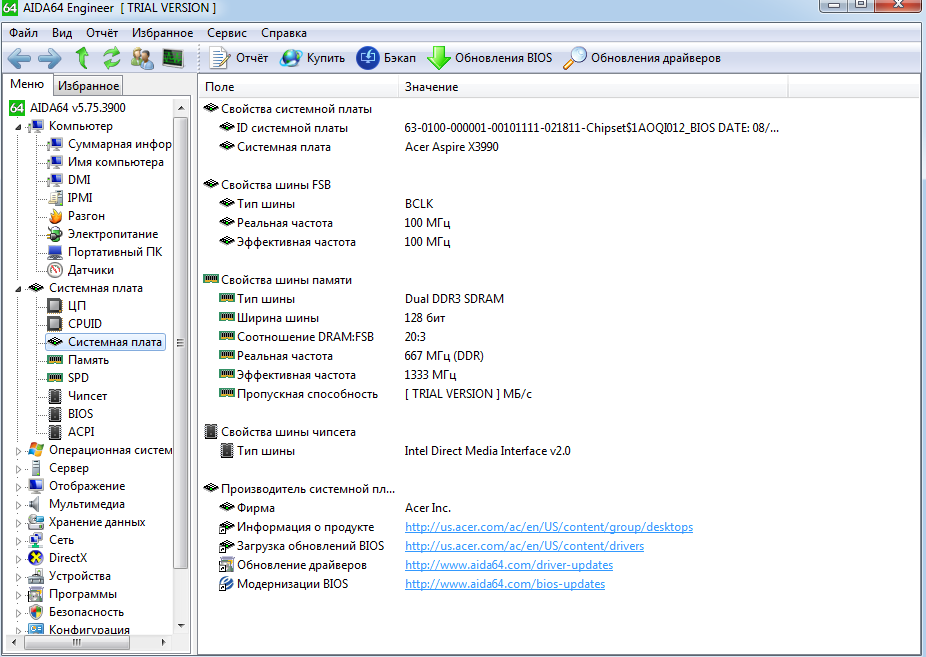This screenshot has height=657, width=926.
Task: Click the Back navigation arrow icon
Action: pyautogui.click(x=19, y=58)
